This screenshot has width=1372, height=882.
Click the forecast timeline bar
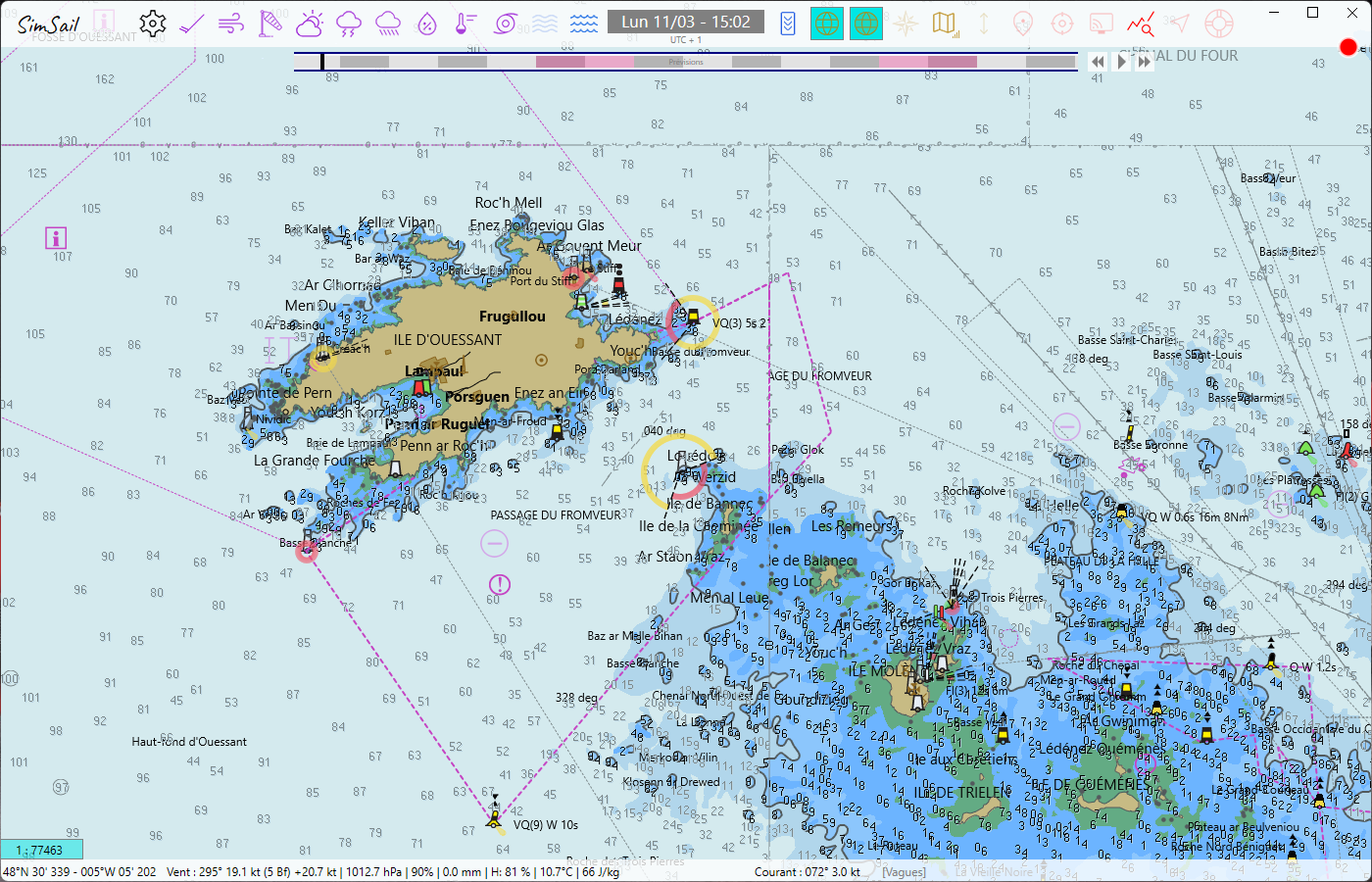685,62
